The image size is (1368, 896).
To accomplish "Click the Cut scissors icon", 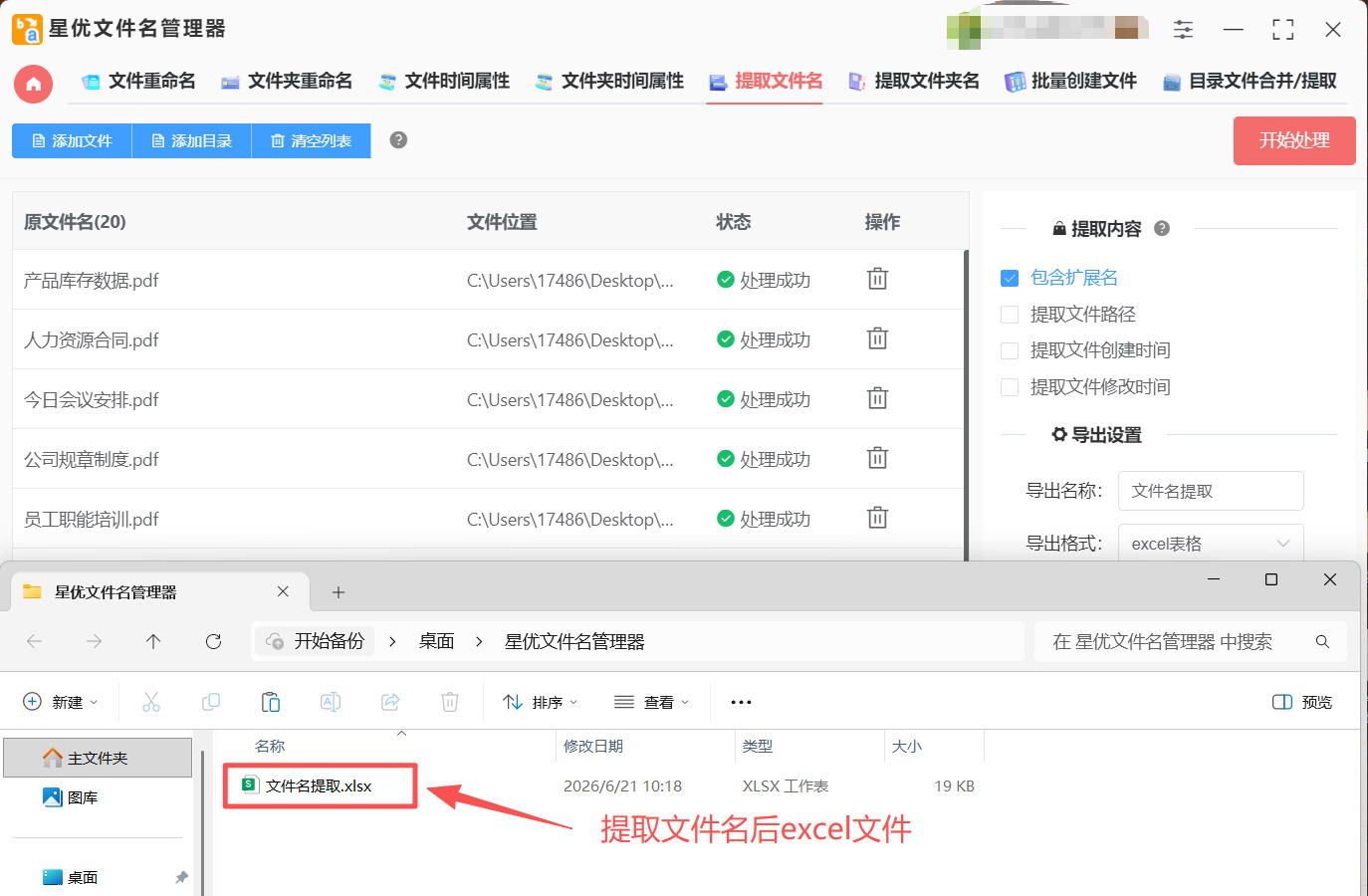I will point(151,702).
